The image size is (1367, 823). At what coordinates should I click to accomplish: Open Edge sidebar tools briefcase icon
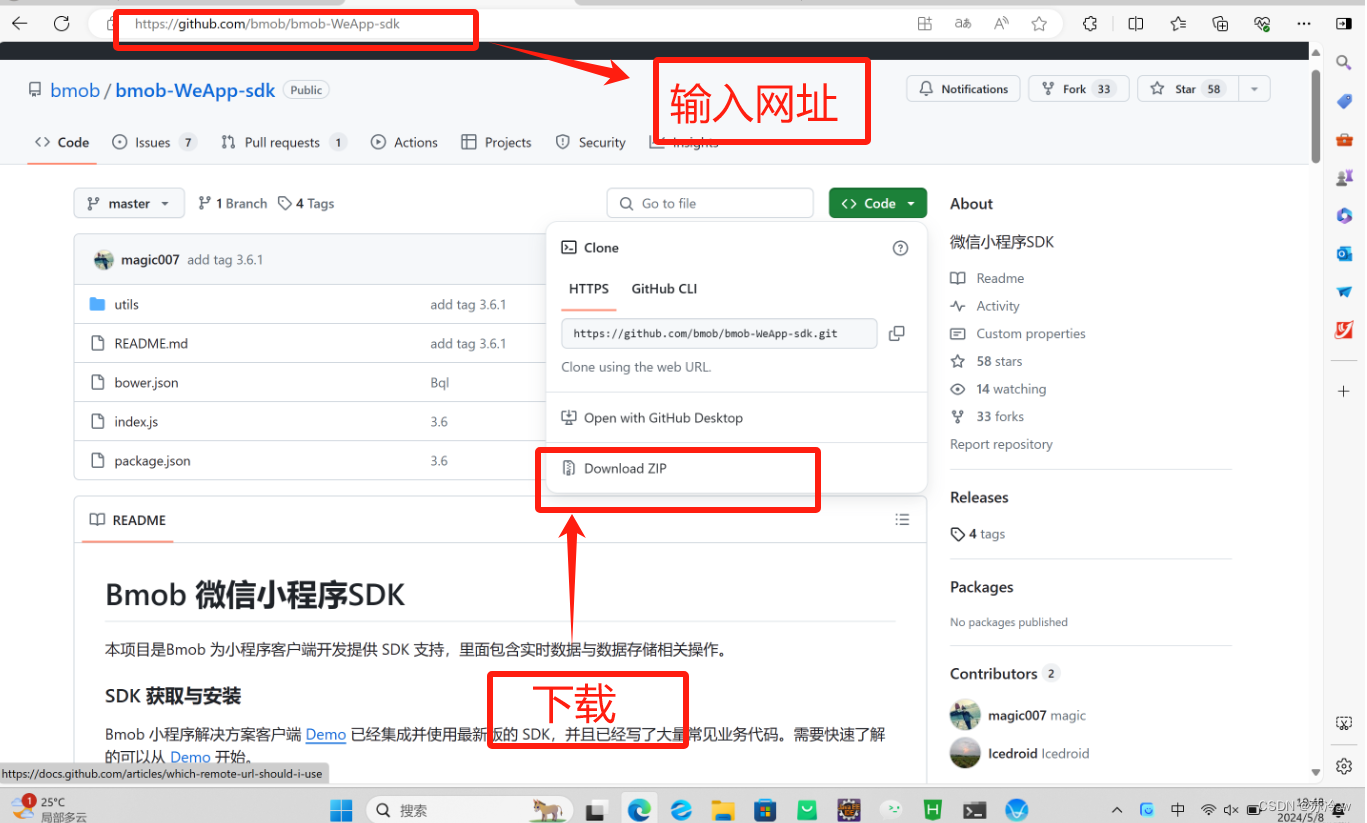point(1345,139)
